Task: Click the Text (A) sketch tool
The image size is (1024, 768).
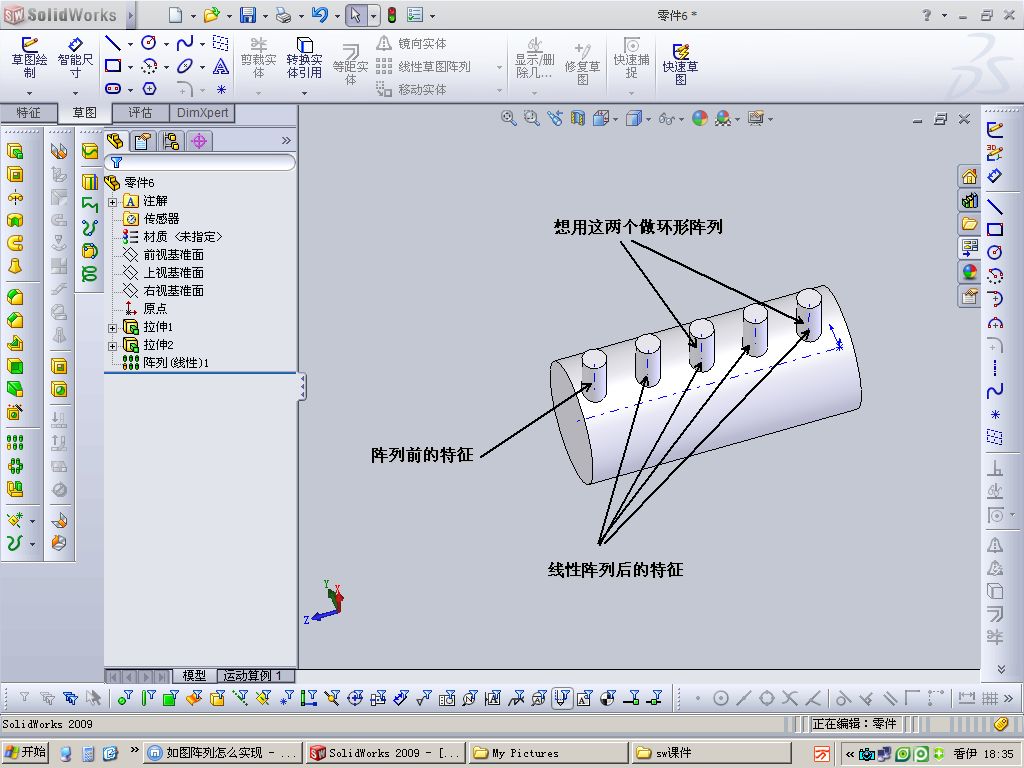Action: (x=221, y=66)
